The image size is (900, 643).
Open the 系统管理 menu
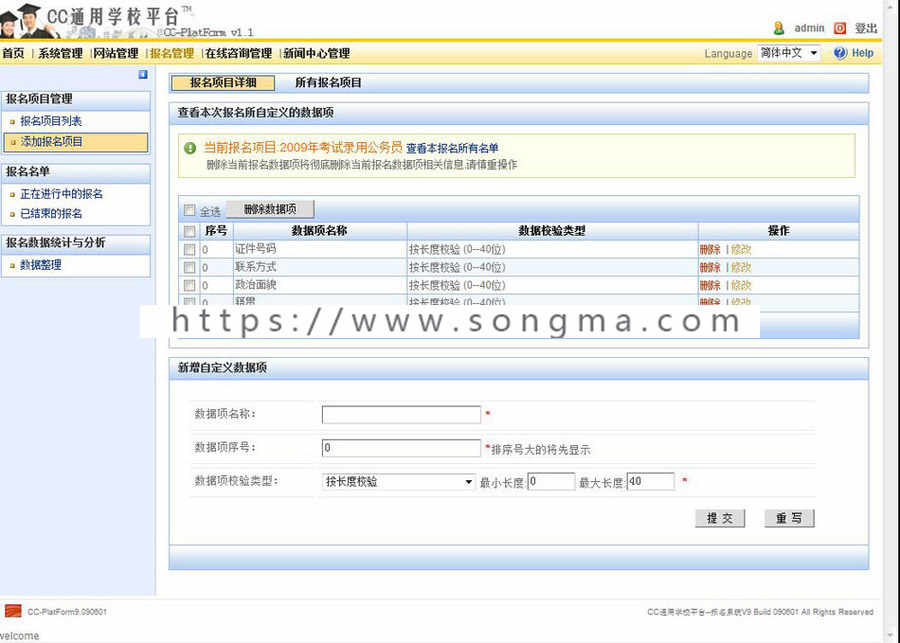[60, 53]
